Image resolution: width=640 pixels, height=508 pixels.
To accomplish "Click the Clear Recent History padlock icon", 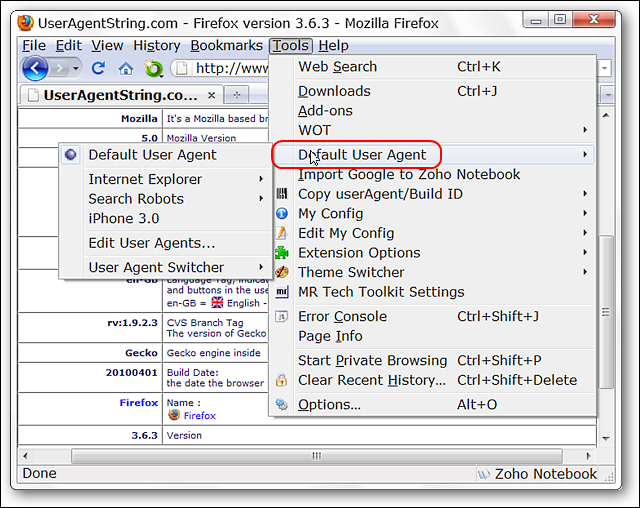I will pos(281,380).
